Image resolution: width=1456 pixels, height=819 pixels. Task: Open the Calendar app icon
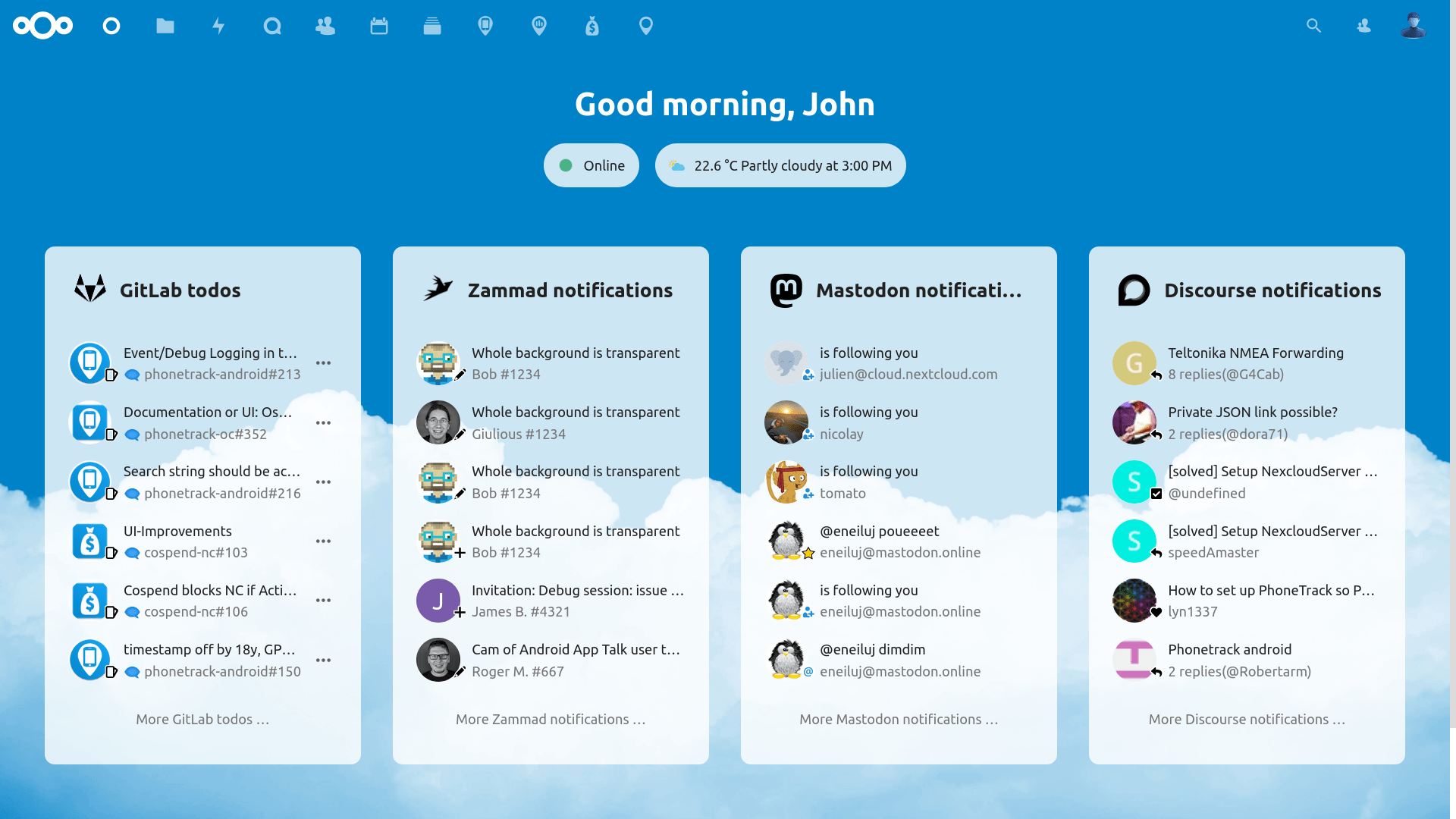379,26
